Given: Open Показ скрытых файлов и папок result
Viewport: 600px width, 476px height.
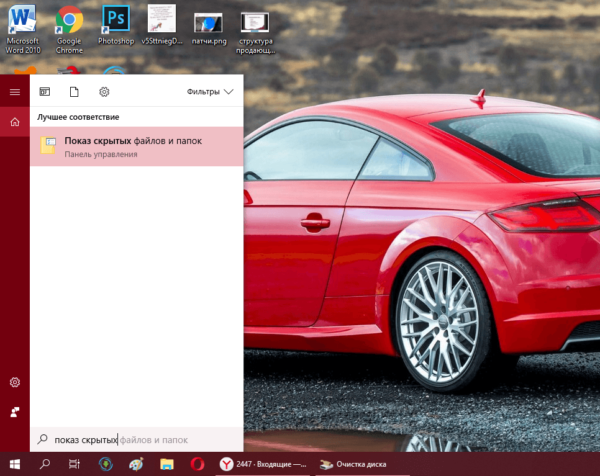Looking at the screenshot, I should [x=137, y=147].
